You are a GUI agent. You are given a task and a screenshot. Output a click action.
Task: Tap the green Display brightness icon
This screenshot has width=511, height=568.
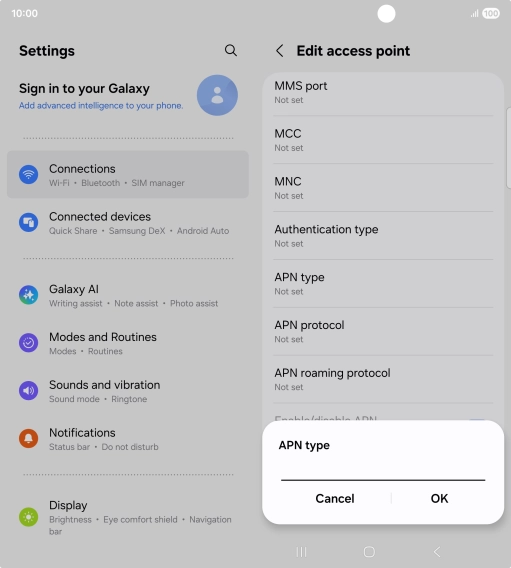click(29, 517)
